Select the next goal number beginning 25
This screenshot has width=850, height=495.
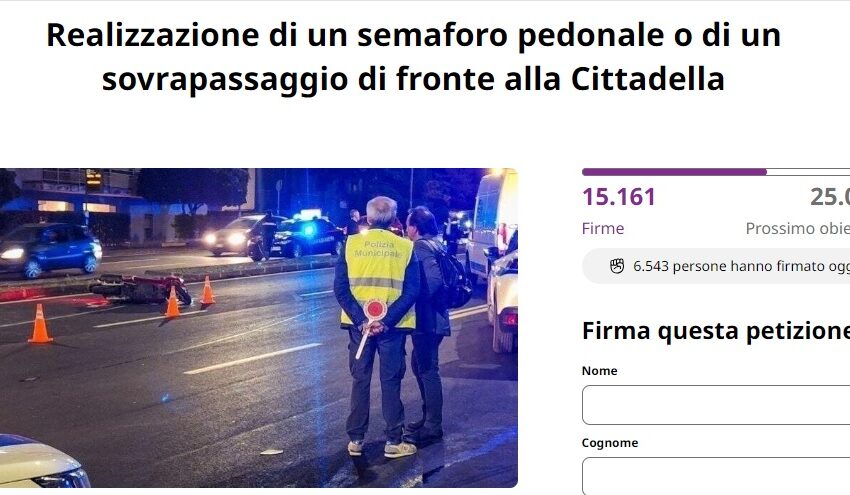tap(829, 197)
